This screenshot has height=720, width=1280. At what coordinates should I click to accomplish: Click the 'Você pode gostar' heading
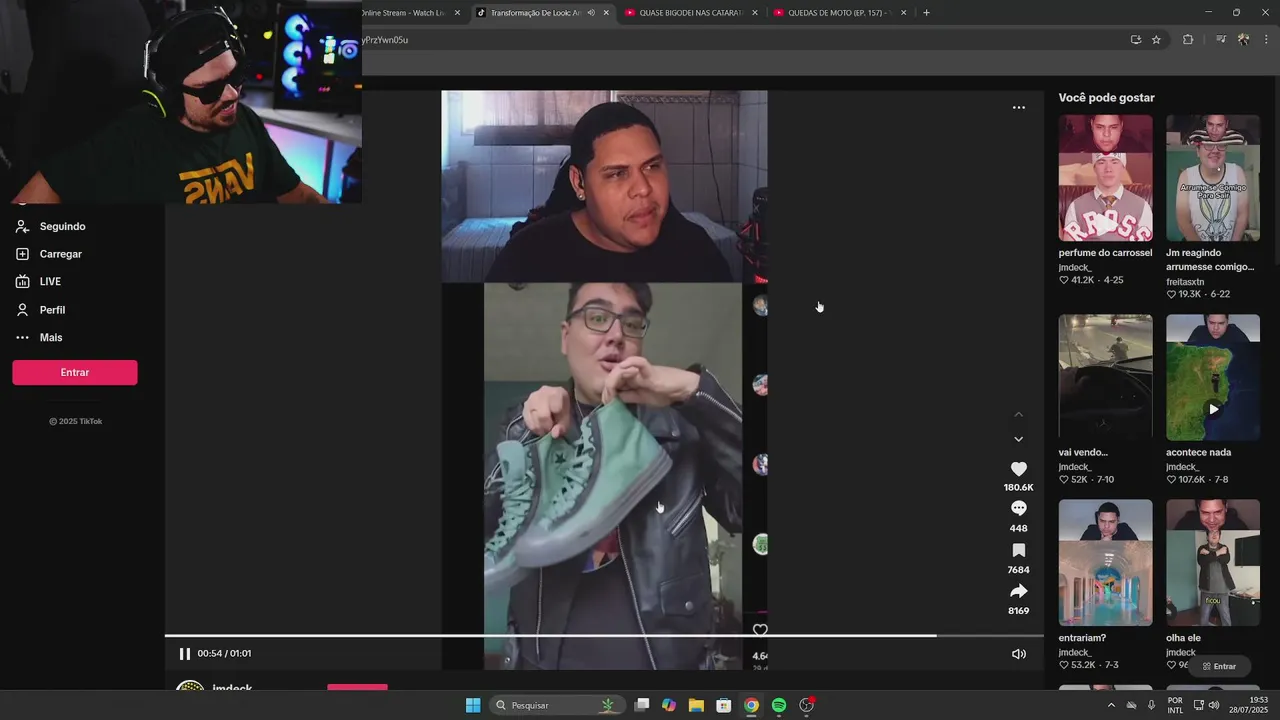(x=1106, y=98)
